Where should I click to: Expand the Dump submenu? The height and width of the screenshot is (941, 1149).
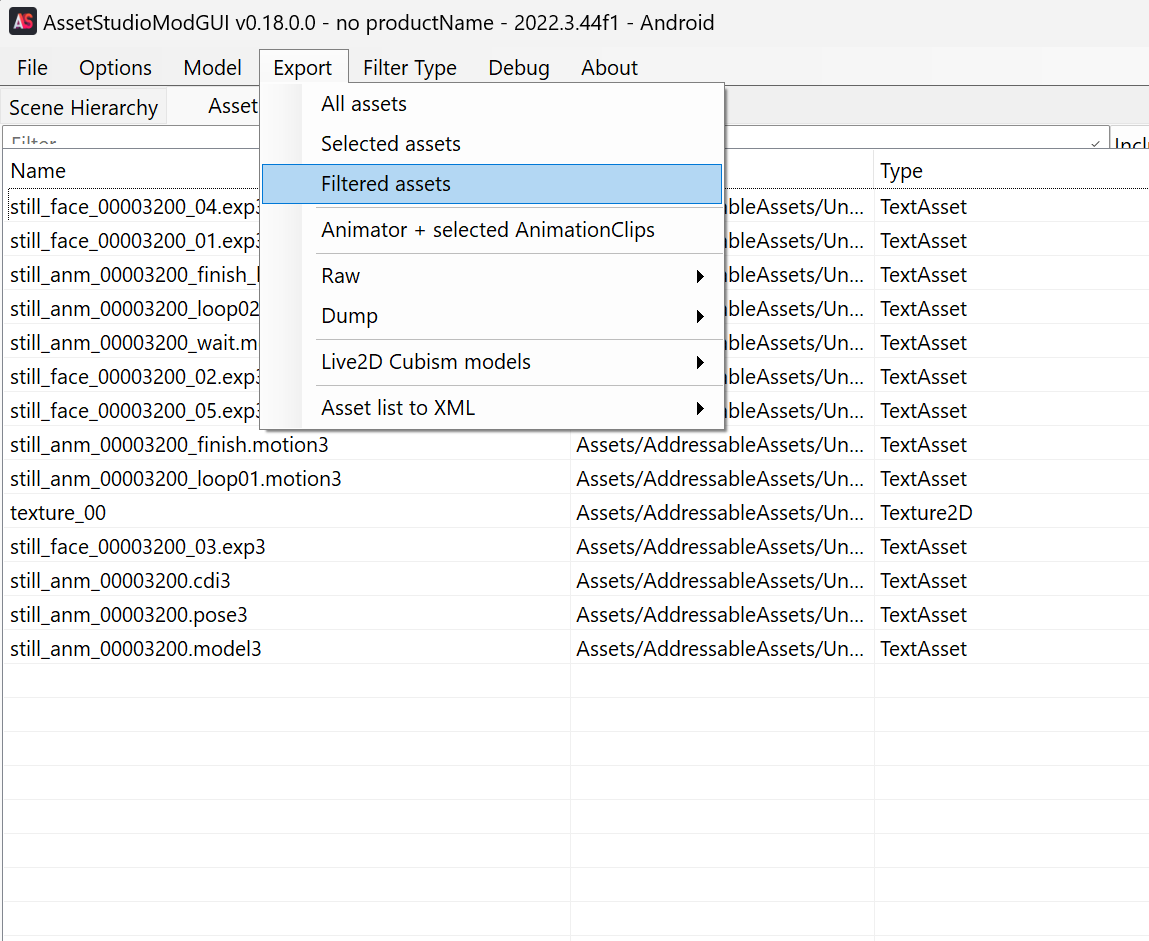[492, 316]
